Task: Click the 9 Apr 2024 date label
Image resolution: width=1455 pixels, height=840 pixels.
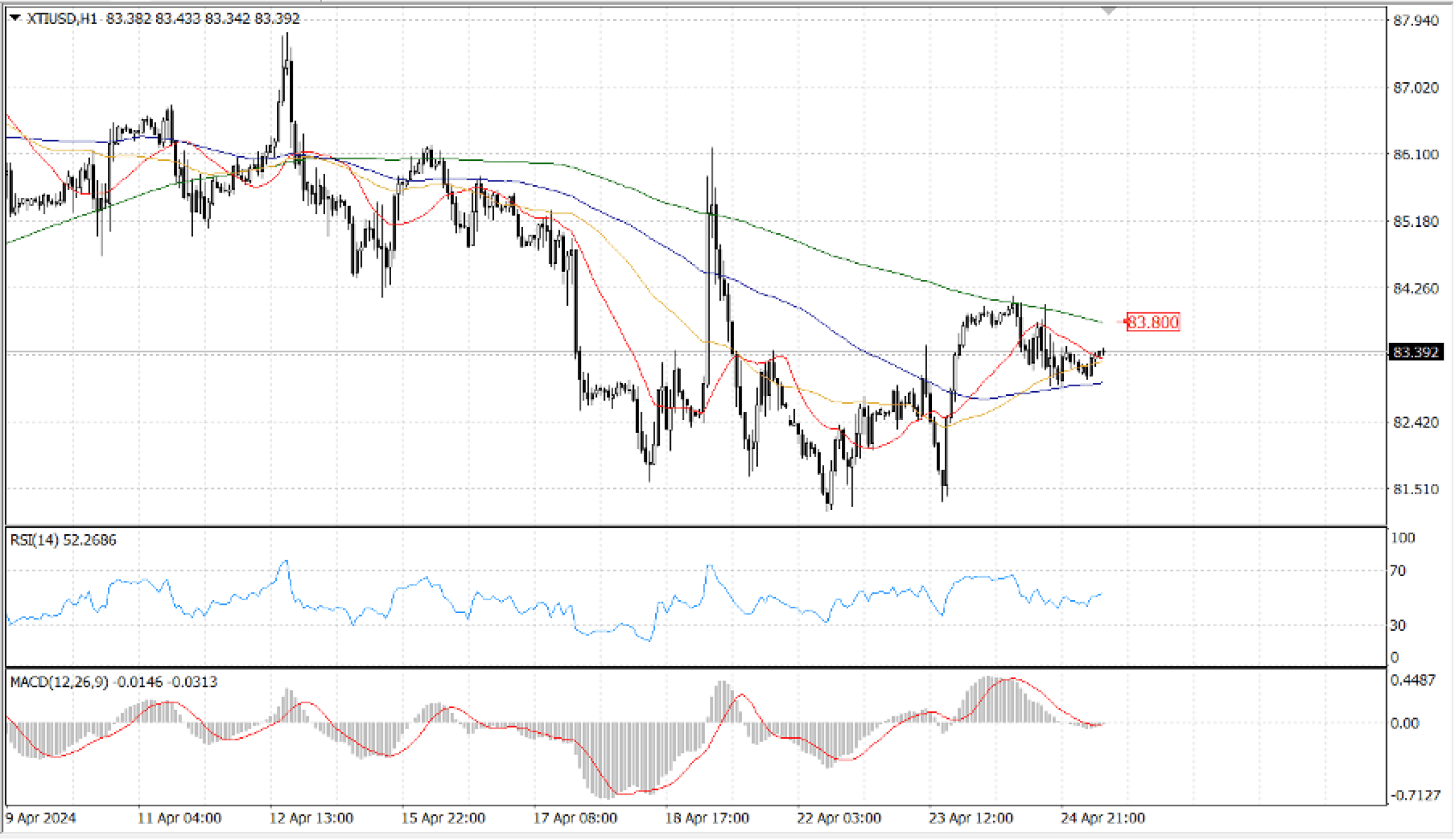Action: pyautogui.click(x=41, y=818)
